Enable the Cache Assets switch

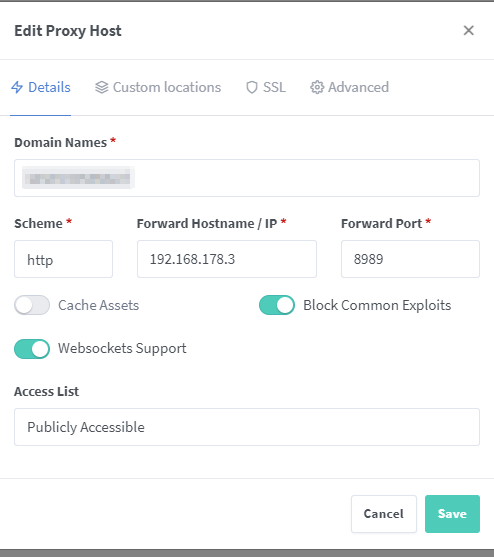click(32, 305)
